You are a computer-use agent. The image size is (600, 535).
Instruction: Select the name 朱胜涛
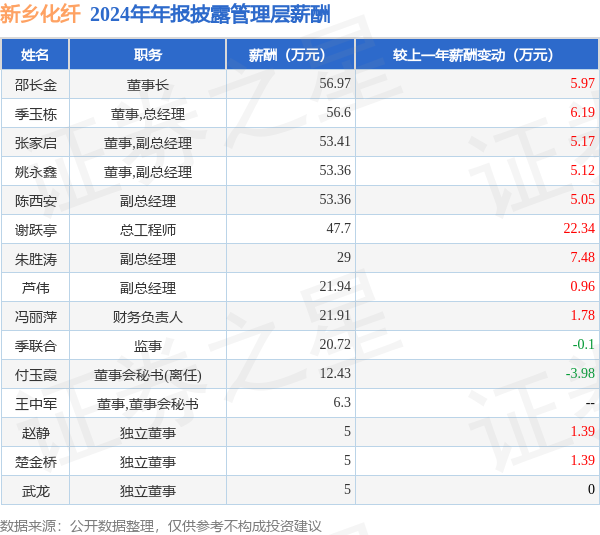pos(36,259)
